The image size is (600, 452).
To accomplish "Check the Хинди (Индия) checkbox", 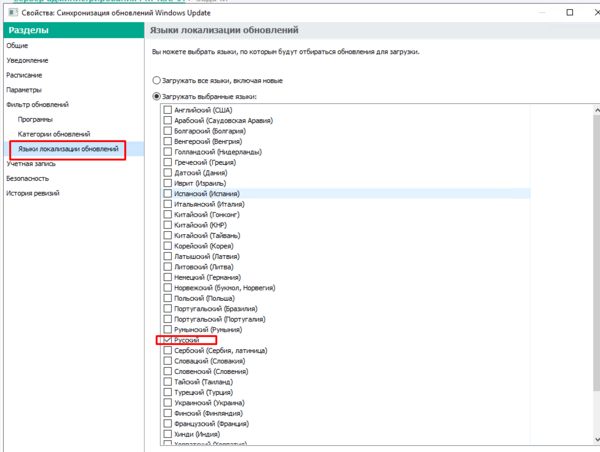I will pyautogui.click(x=168, y=434).
